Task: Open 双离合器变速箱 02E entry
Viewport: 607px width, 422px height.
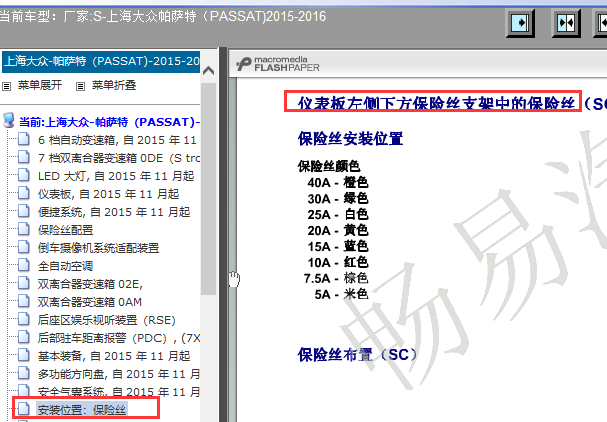Action: (x=90, y=284)
